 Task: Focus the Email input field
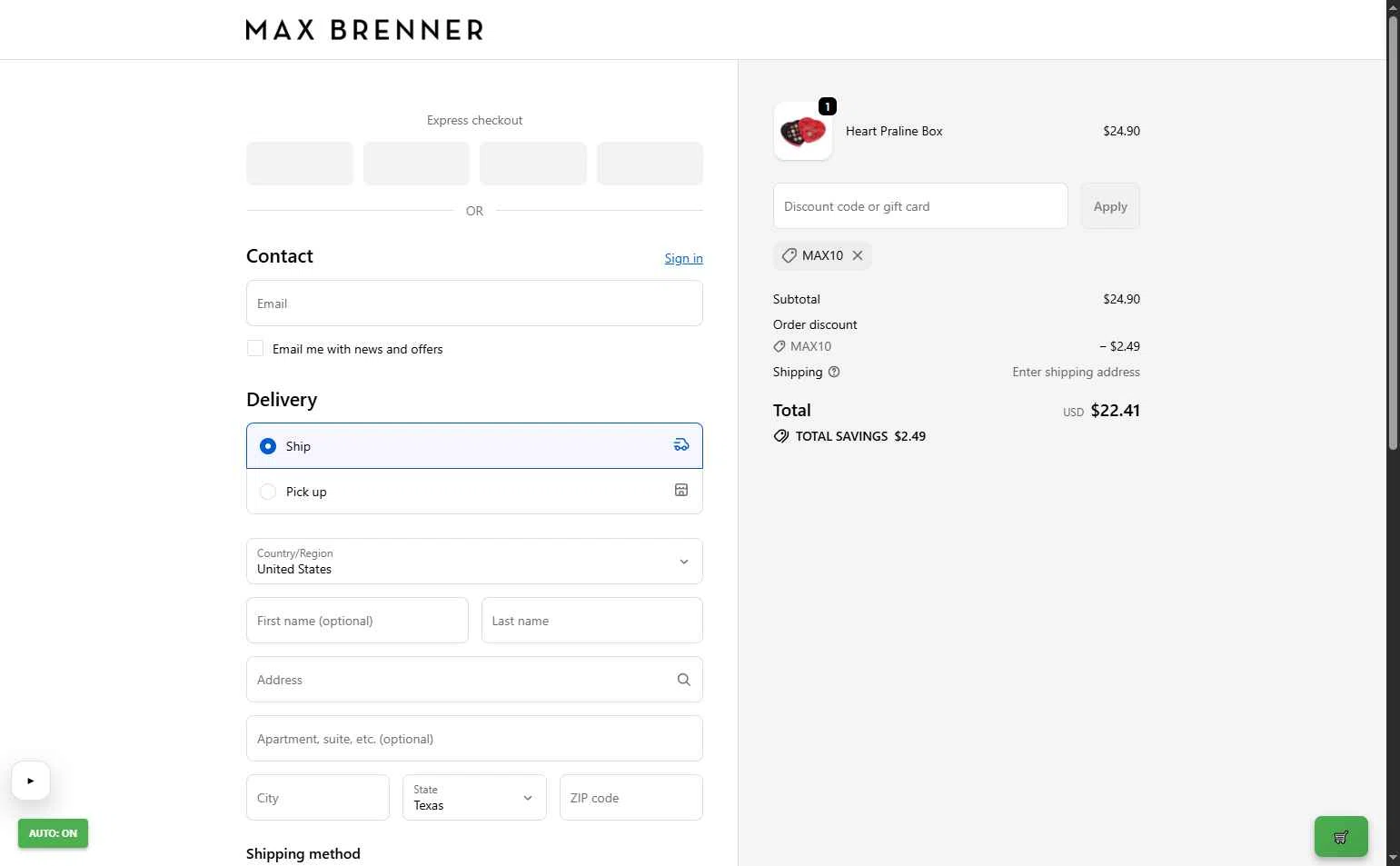click(x=474, y=304)
